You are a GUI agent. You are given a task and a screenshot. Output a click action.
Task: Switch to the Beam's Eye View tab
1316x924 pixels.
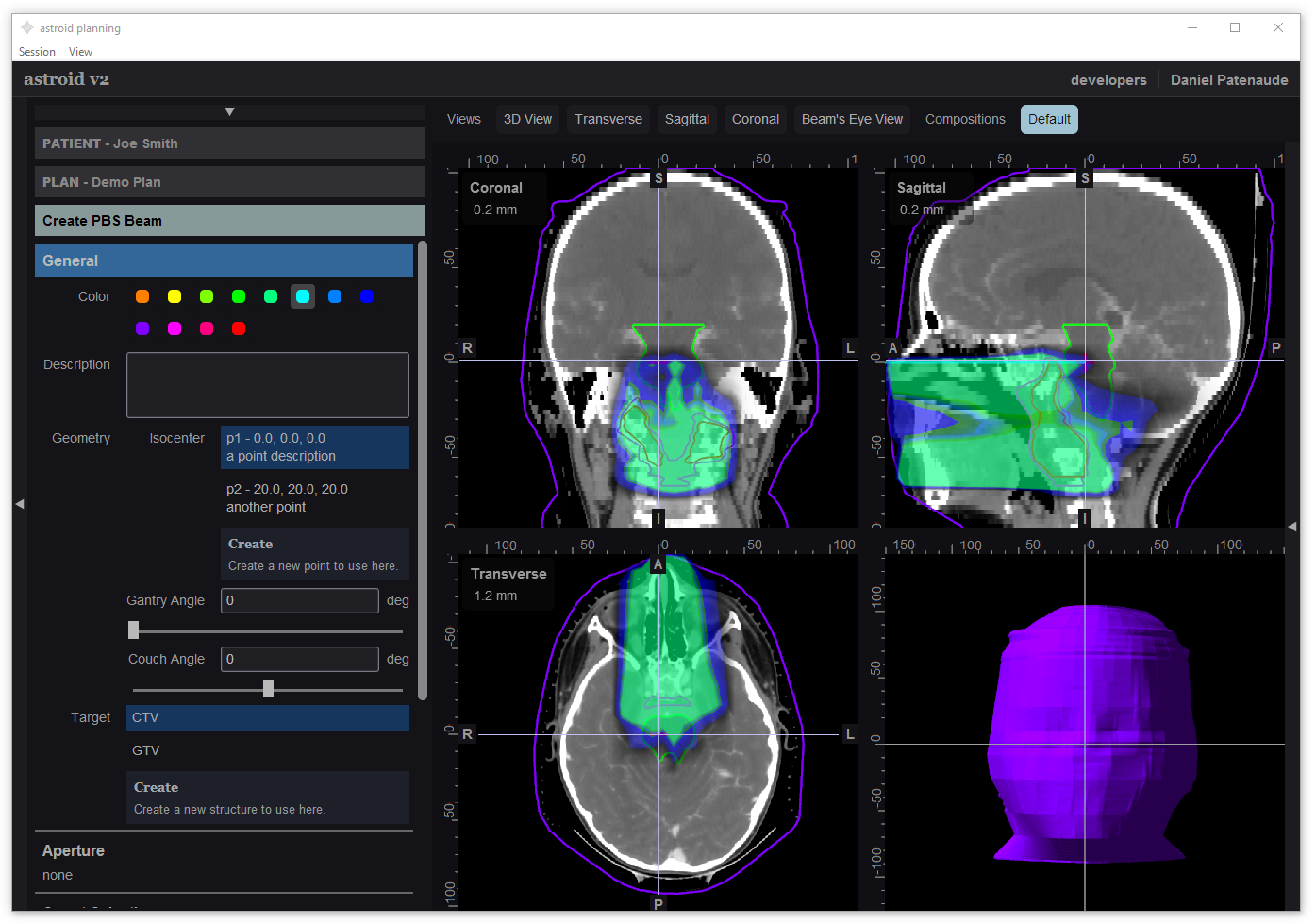[851, 119]
